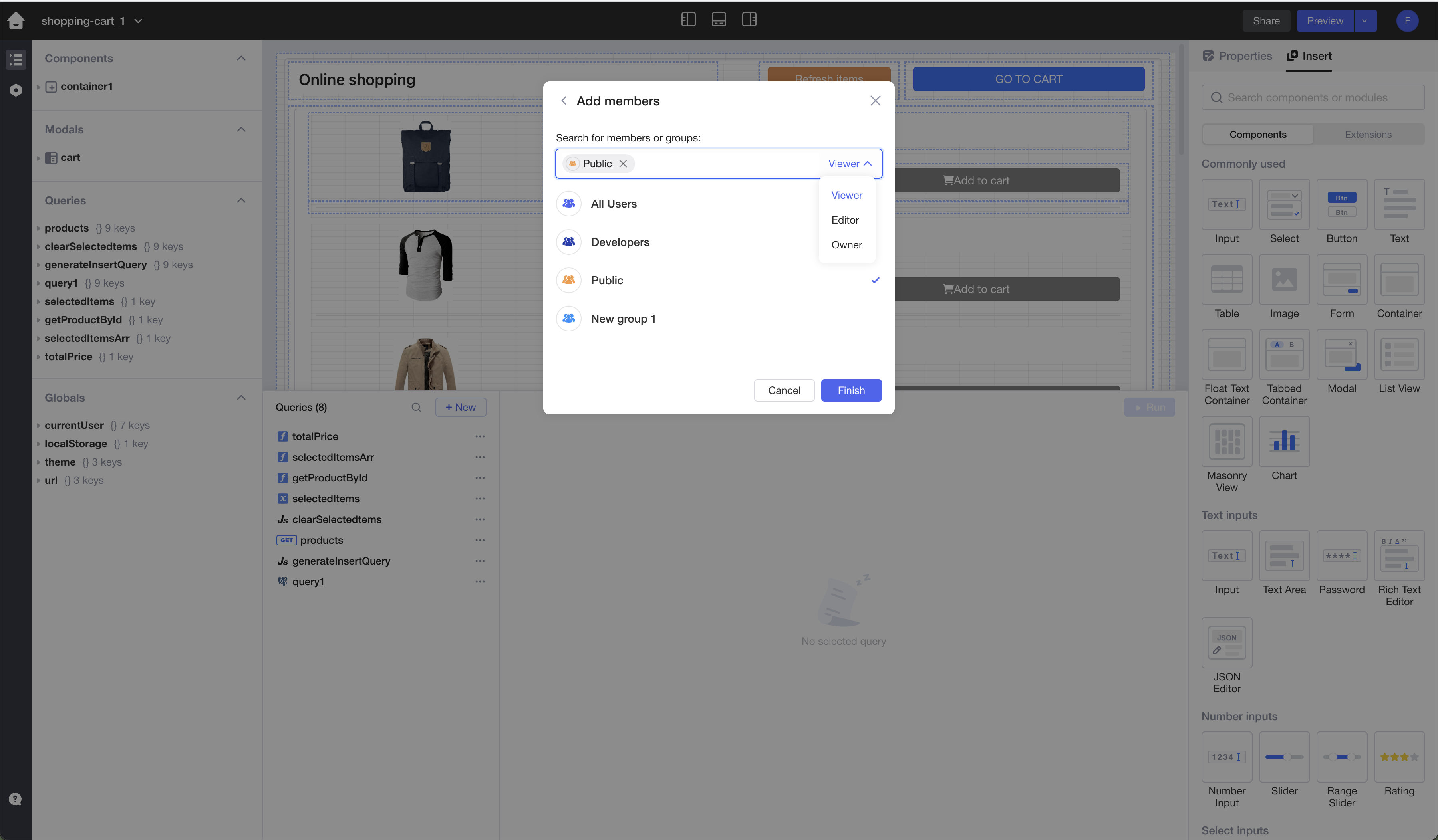Screen dimensions: 1438x840
Task: Select the Developers group
Action: pyautogui.click(x=620, y=242)
